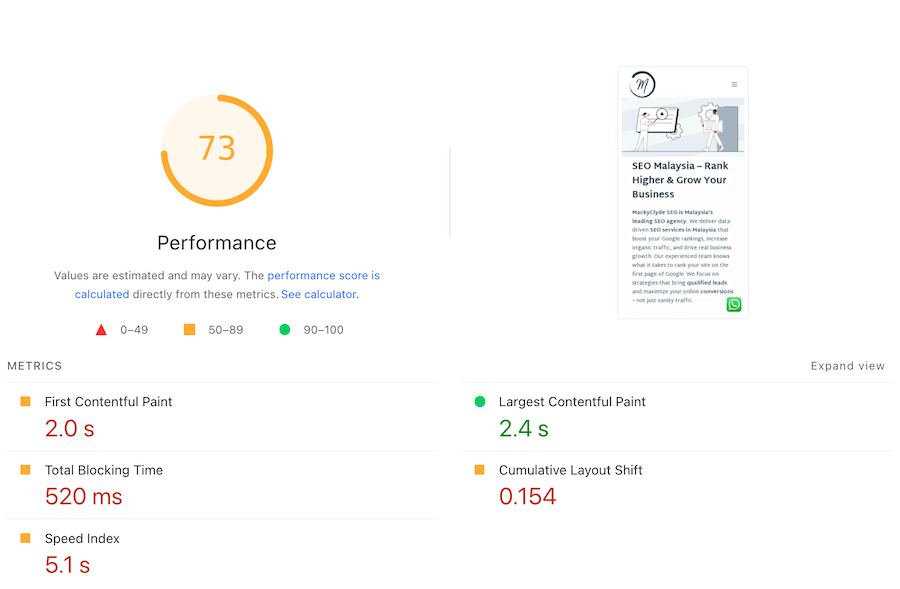Toggle the Expand view option

pos(847,366)
